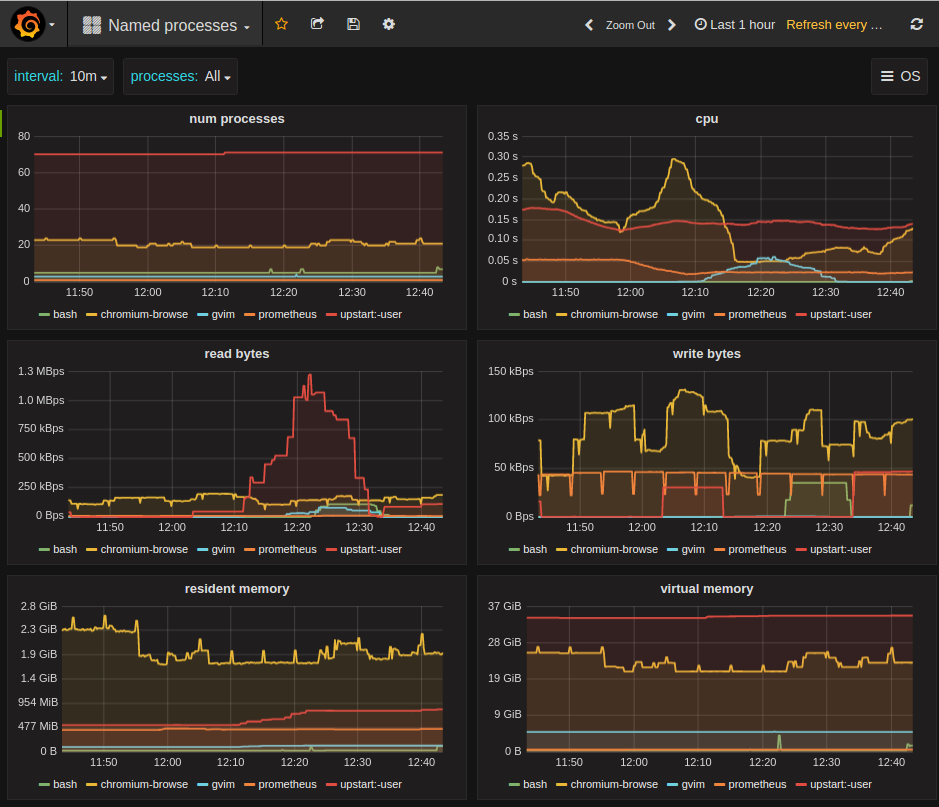Refresh the dashboard with refresh icon
The height and width of the screenshot is (807, 939).
click(x=916, y=25)
